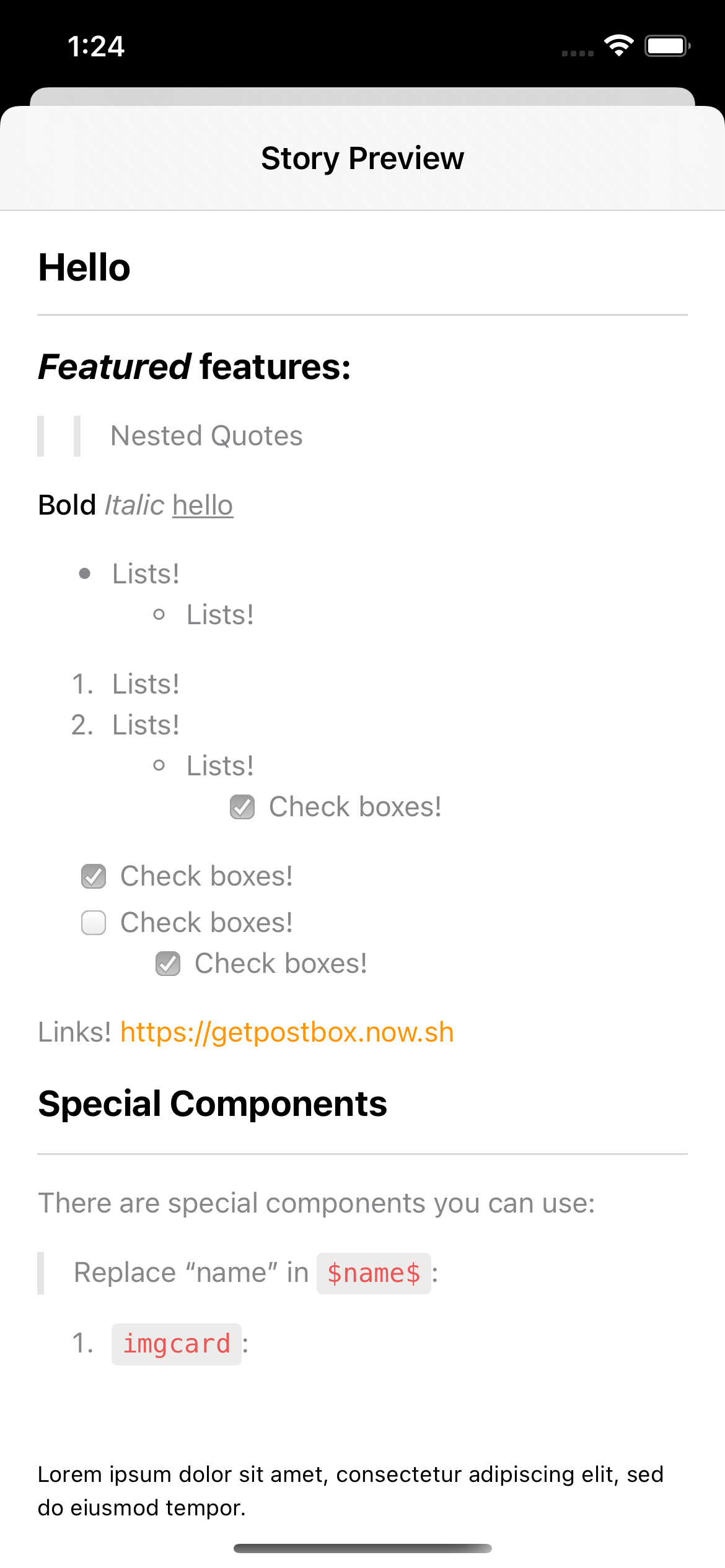Tap the underlined hello text

click(x=203, y=505)
